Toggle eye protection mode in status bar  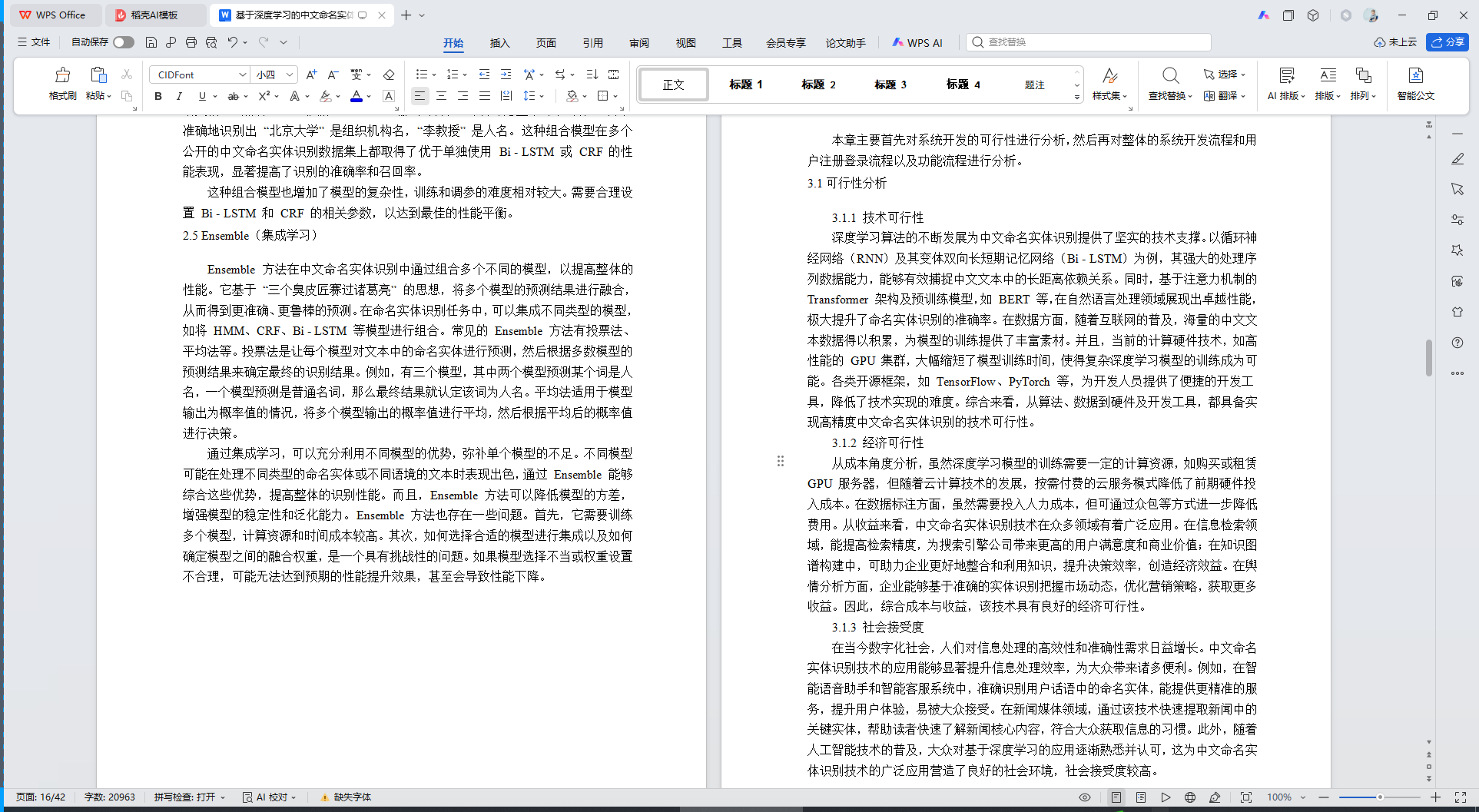tap(1085, 797)
